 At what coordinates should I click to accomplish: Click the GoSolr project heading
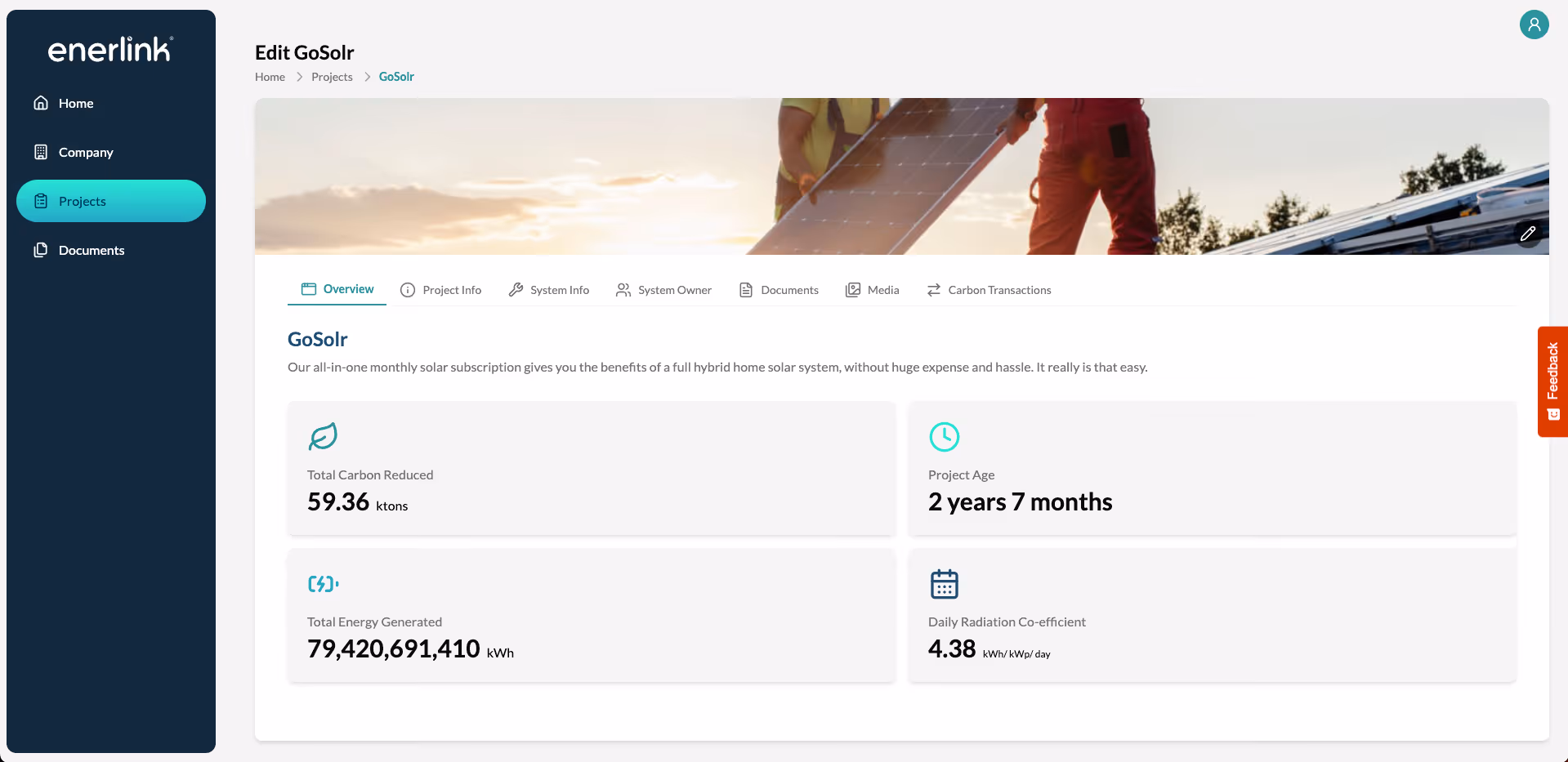[318, 339]
